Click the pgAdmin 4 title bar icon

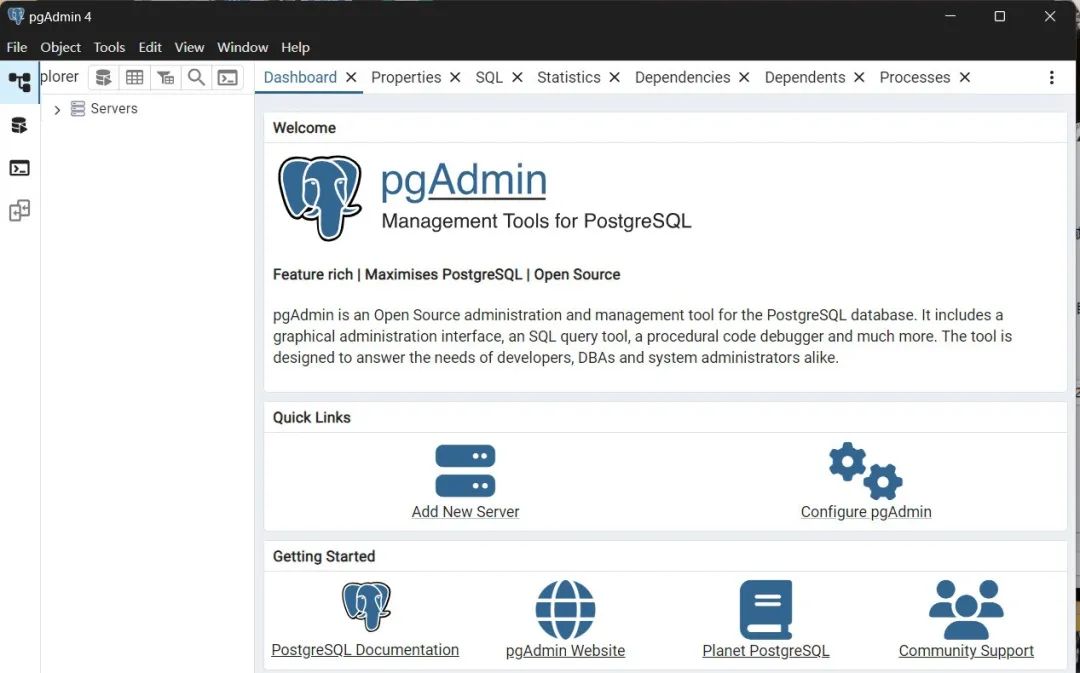click(x=16, y=16)
